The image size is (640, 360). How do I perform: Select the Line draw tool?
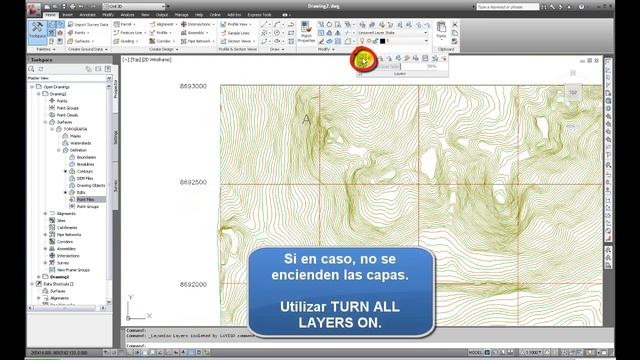point(264,24)
